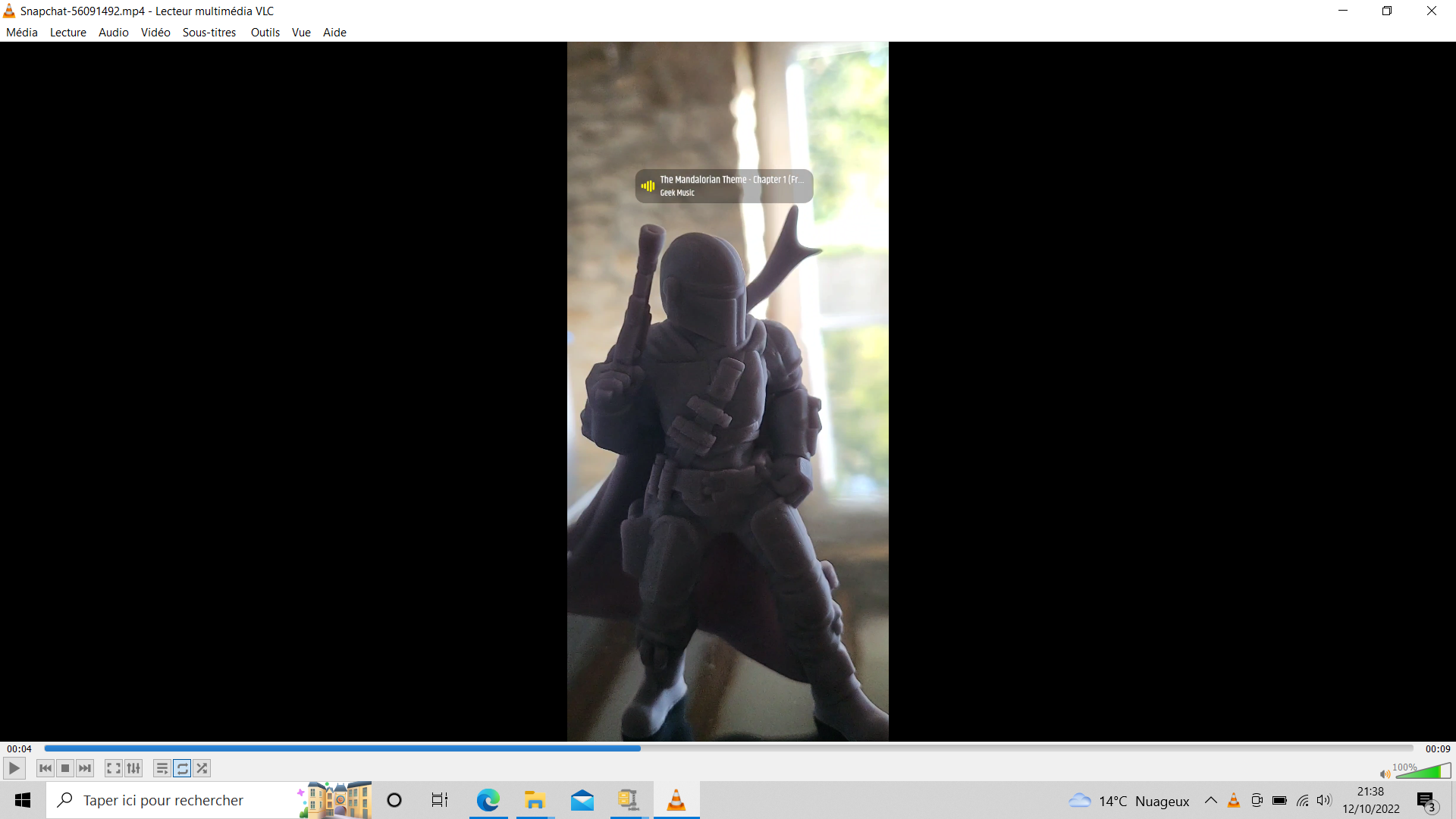The image size is (1456, 819).
Task: Open the Audio menu
Action: (114, 32)
